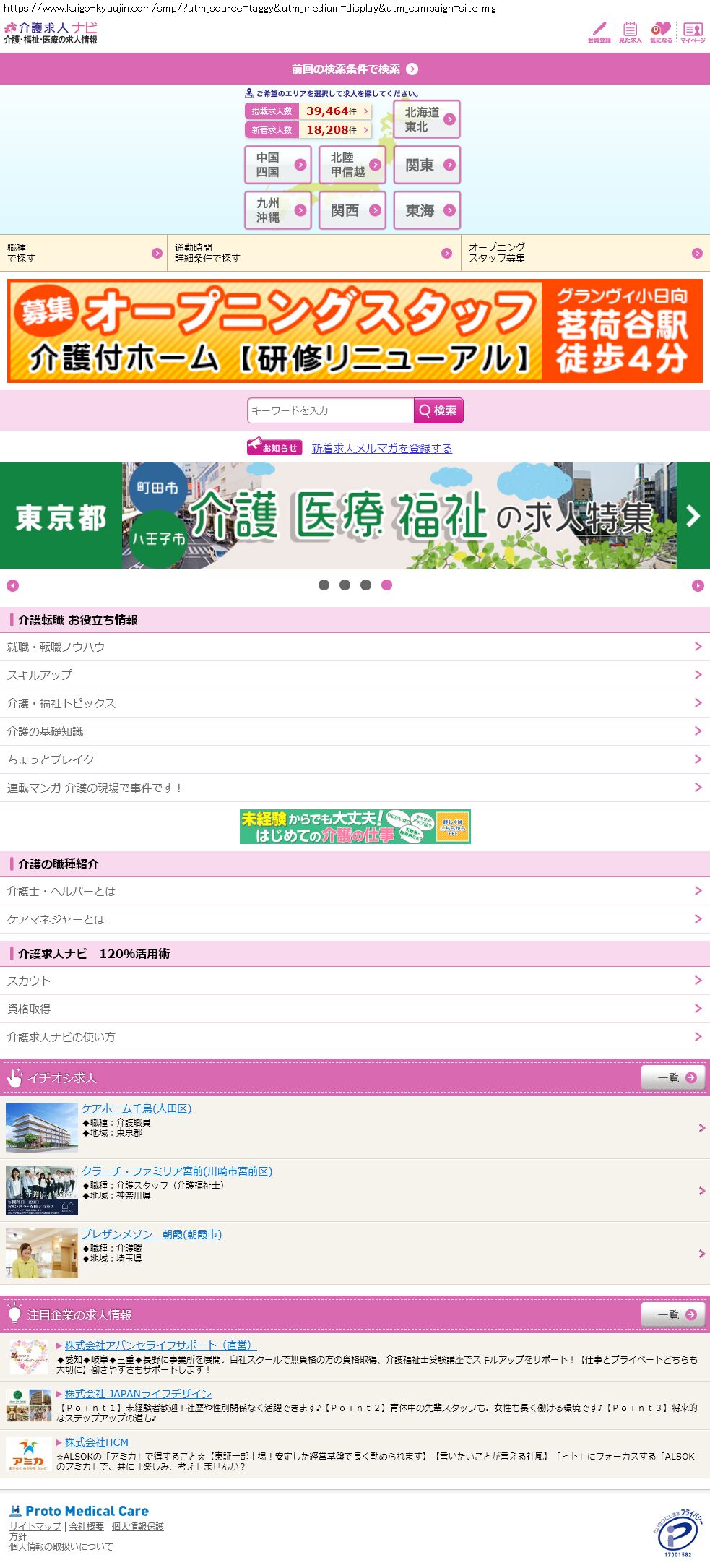710x1568 pixels.
Task: Open 株式会社HCM company link
Action: click(97, 1442)
